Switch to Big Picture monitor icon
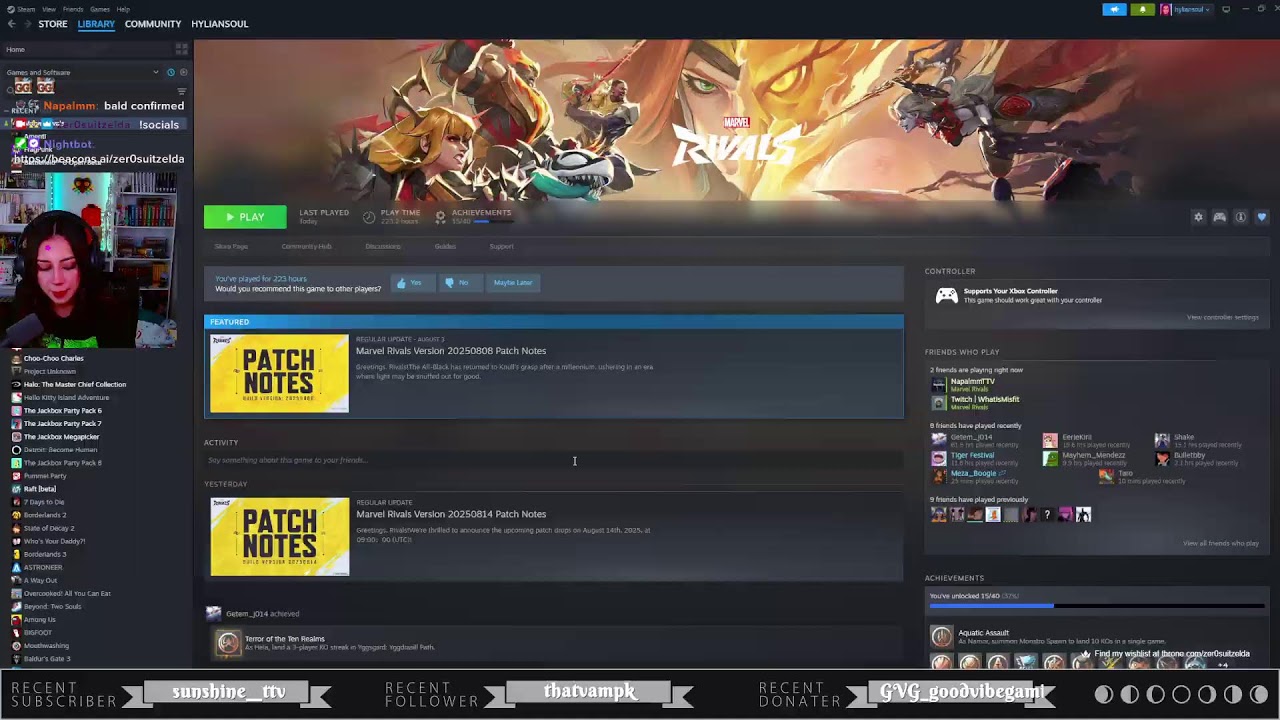Image resolution: width=1280 pixels, height=720 pixels. coord(1226,10)
